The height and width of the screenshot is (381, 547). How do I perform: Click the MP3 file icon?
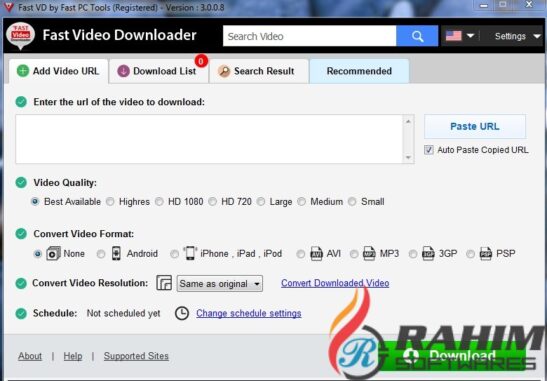pyautogui.click(x=369, y=253)
